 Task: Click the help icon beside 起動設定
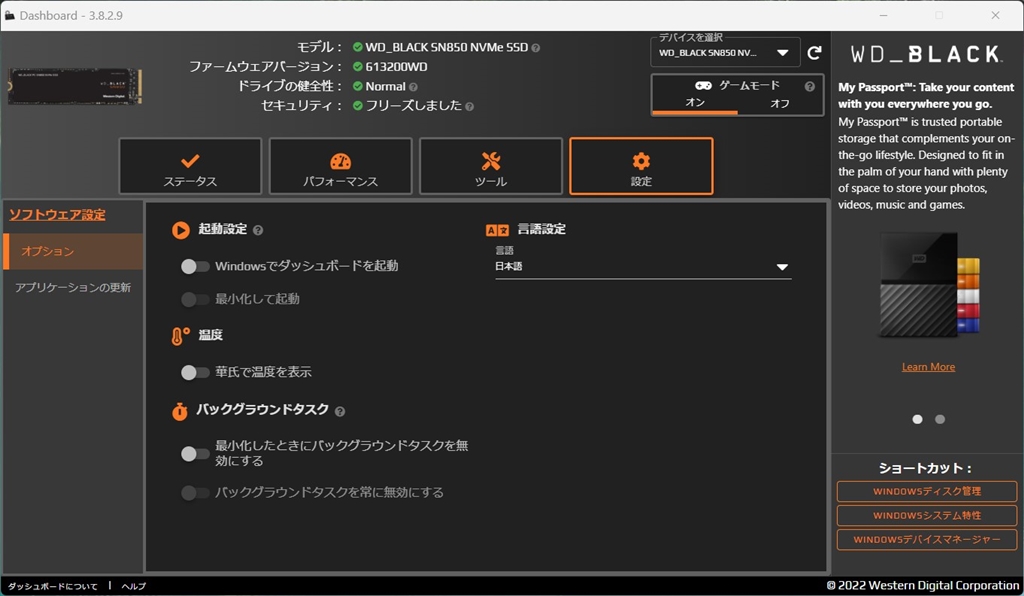258,230
